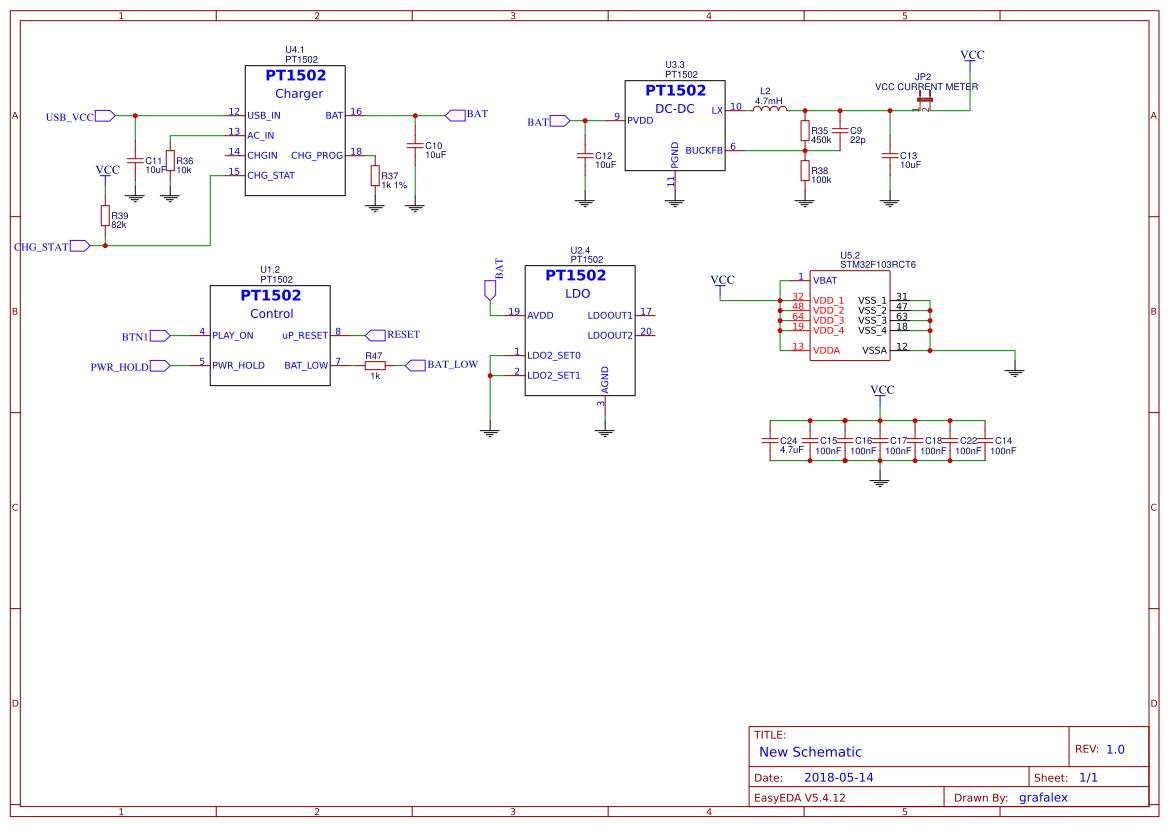Click the ground symbol below PGND pin 11
Screen dimensions: 1169x827
(x=675, y=201)
